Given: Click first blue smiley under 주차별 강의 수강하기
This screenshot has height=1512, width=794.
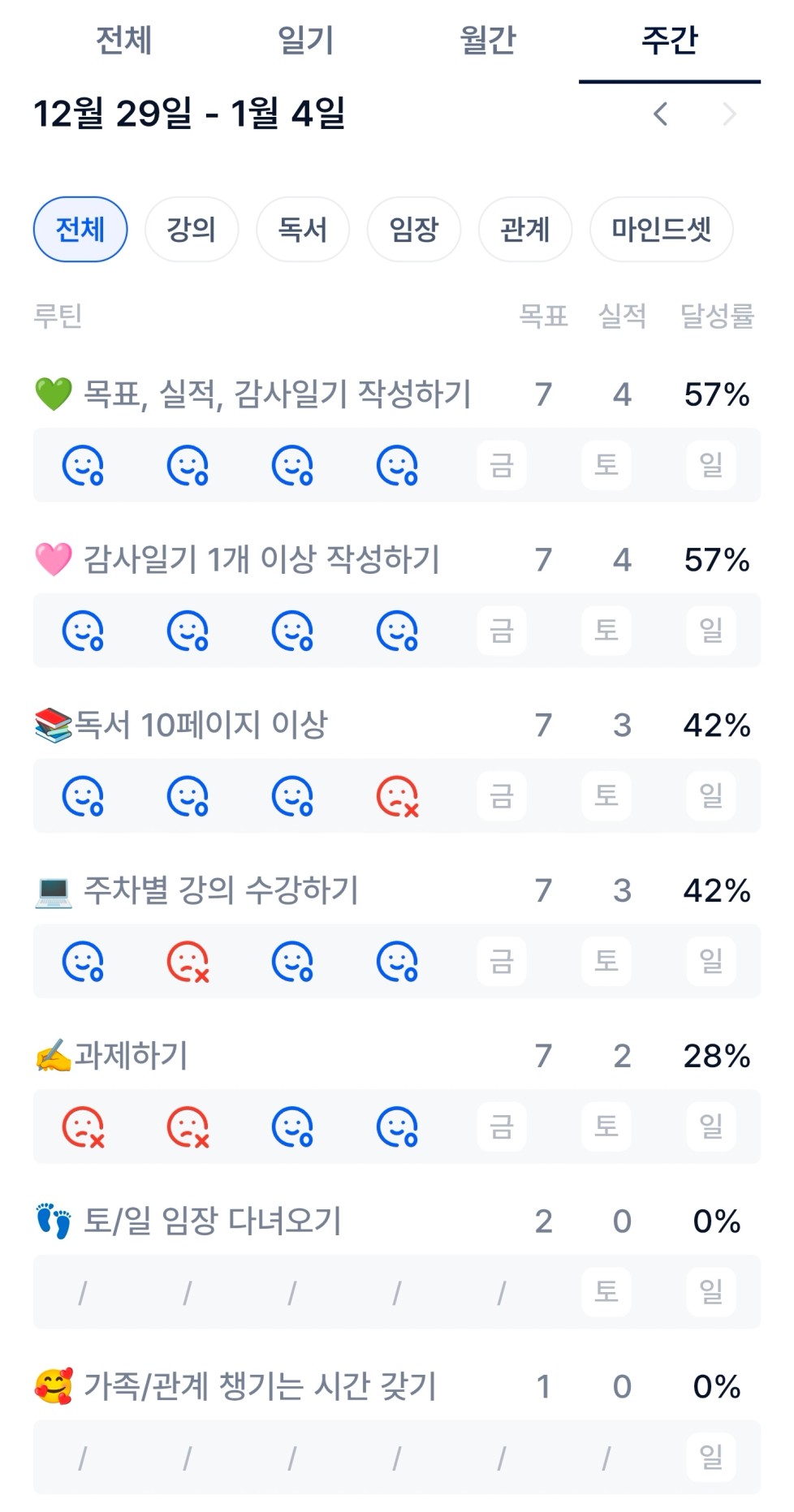Looking at the screenshot, I should 83,962.
